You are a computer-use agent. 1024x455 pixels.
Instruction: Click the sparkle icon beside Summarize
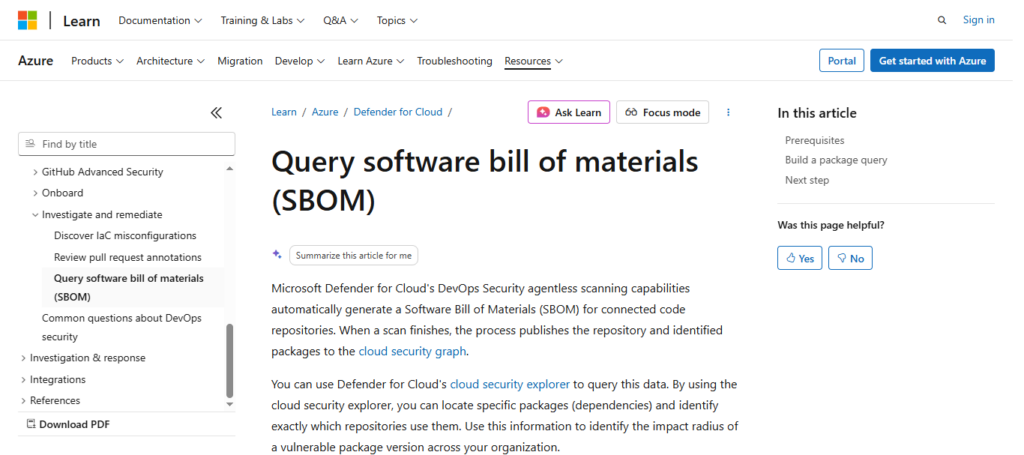coord(277,255)
